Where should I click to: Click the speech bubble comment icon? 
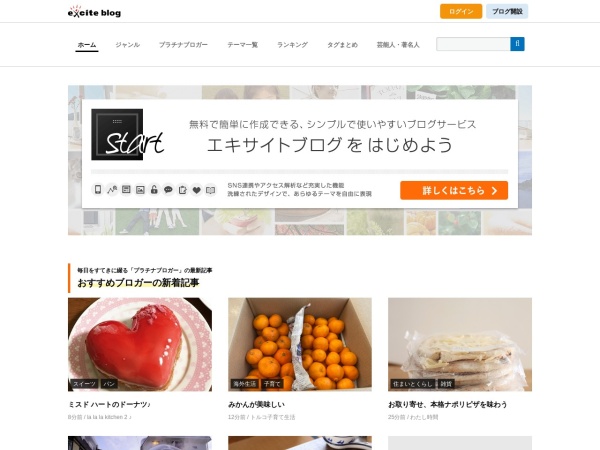[x=168, y=189]
